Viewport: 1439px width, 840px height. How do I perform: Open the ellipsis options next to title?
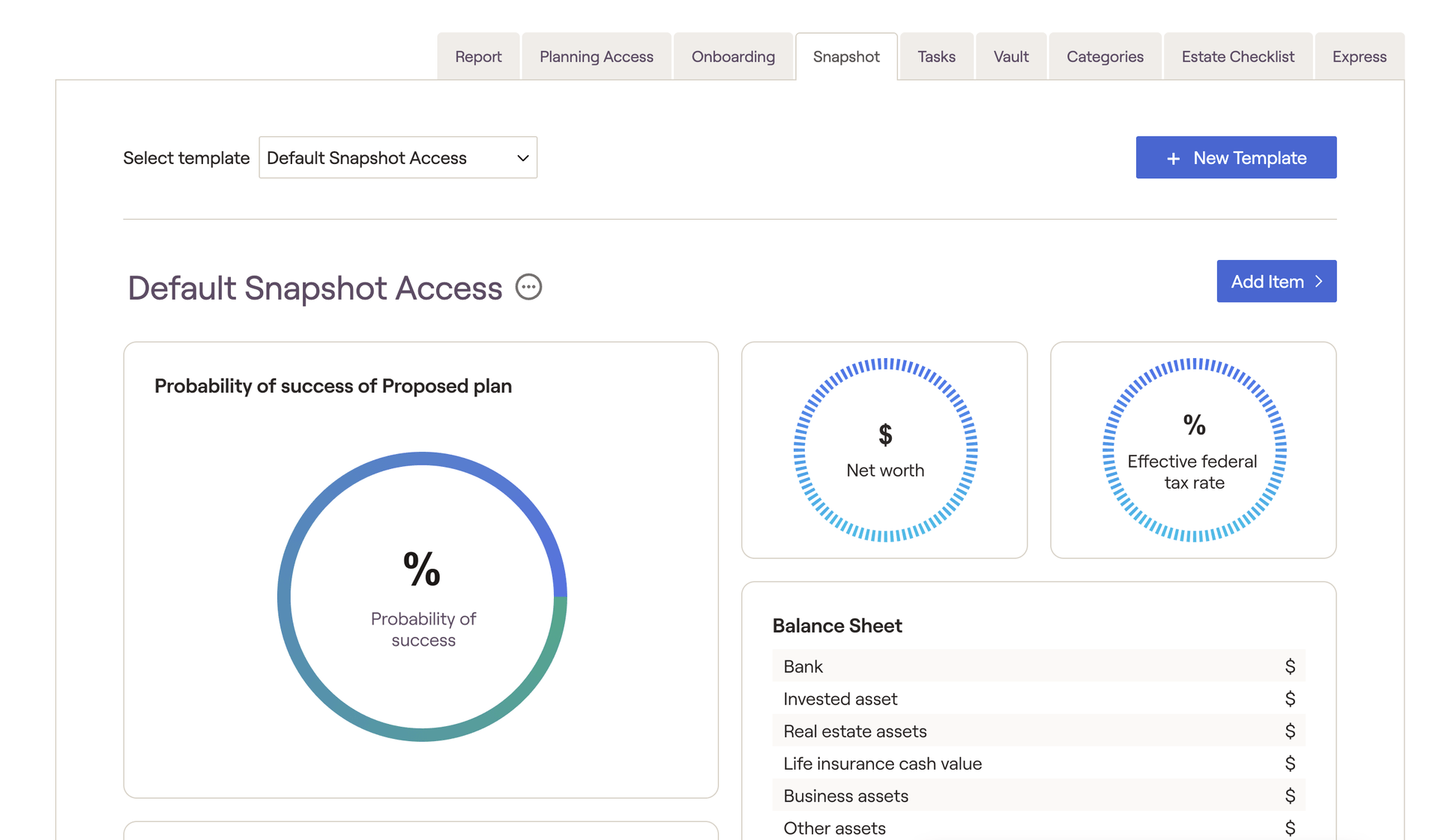(528, 287)
